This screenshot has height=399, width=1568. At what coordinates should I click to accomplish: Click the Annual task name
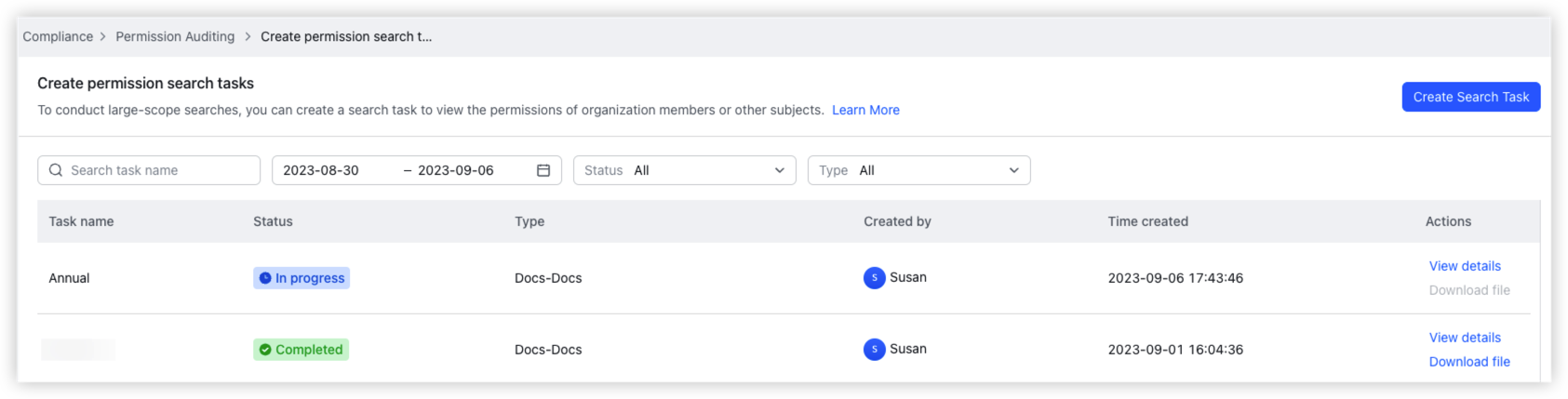(x=69, y=278)
